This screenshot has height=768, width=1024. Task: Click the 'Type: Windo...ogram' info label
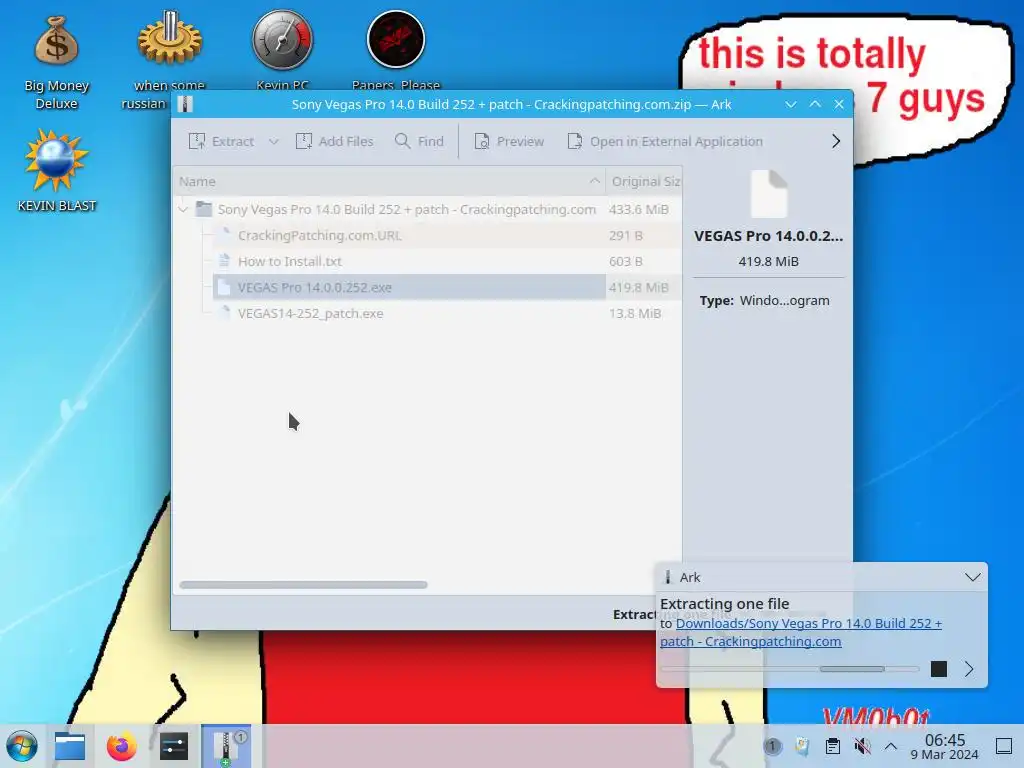[x=765, y=300]
